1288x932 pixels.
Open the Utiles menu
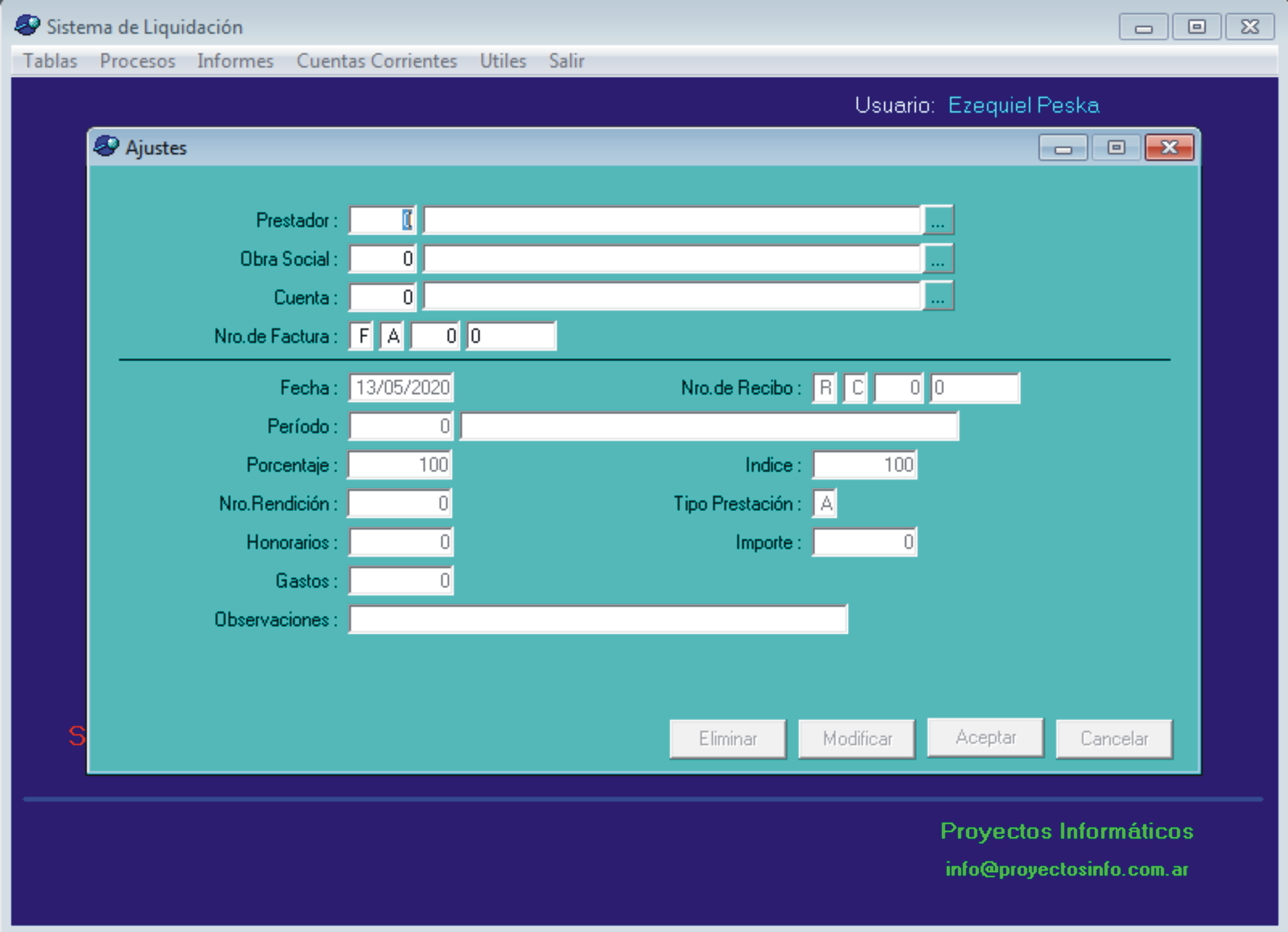coord(503,61)
